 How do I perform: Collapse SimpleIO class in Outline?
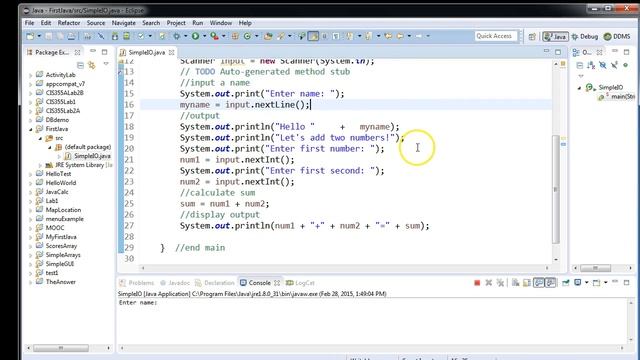tap(579, 88)
